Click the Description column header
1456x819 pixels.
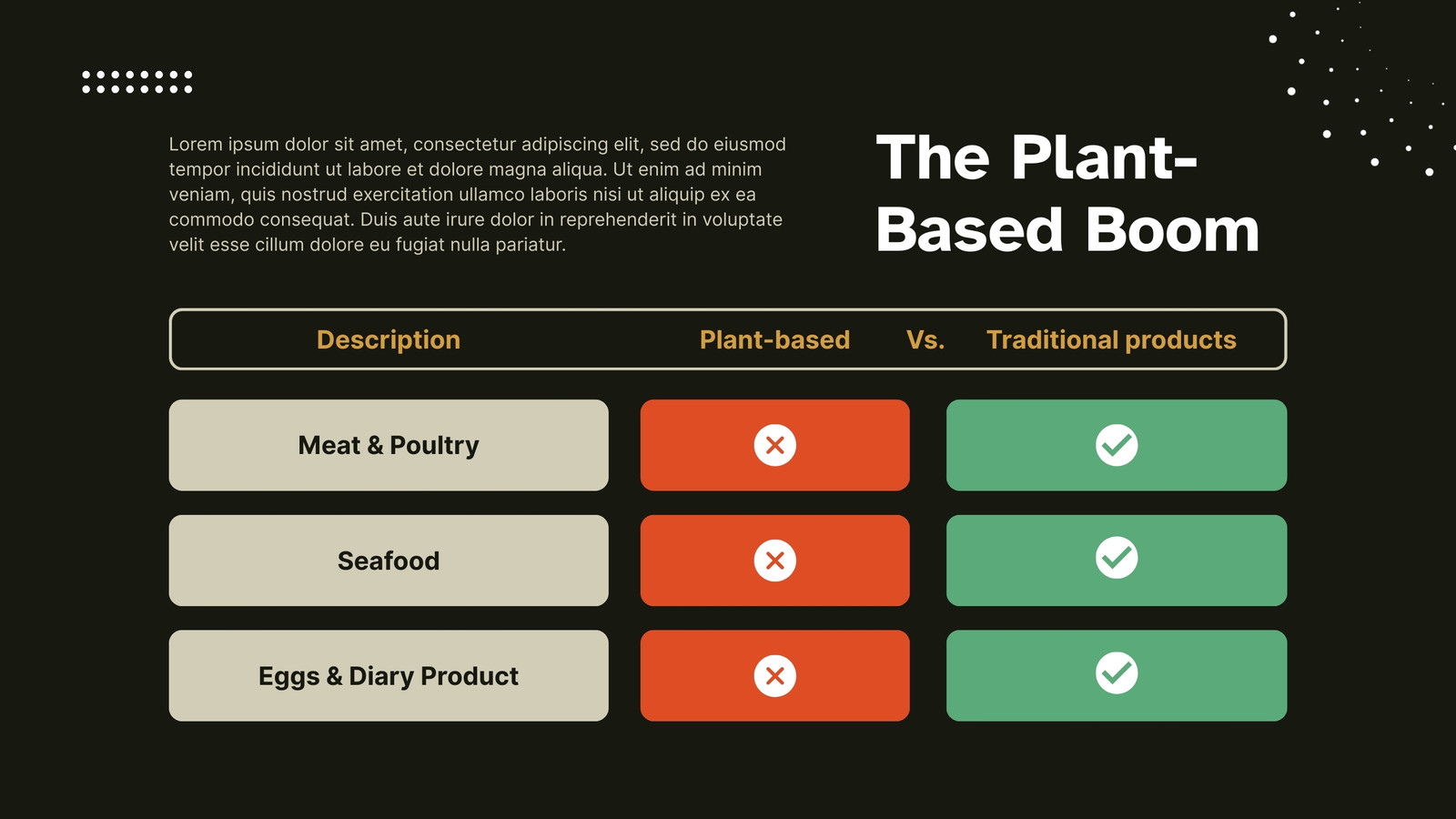pyautogui.click(x=389, y=339)
